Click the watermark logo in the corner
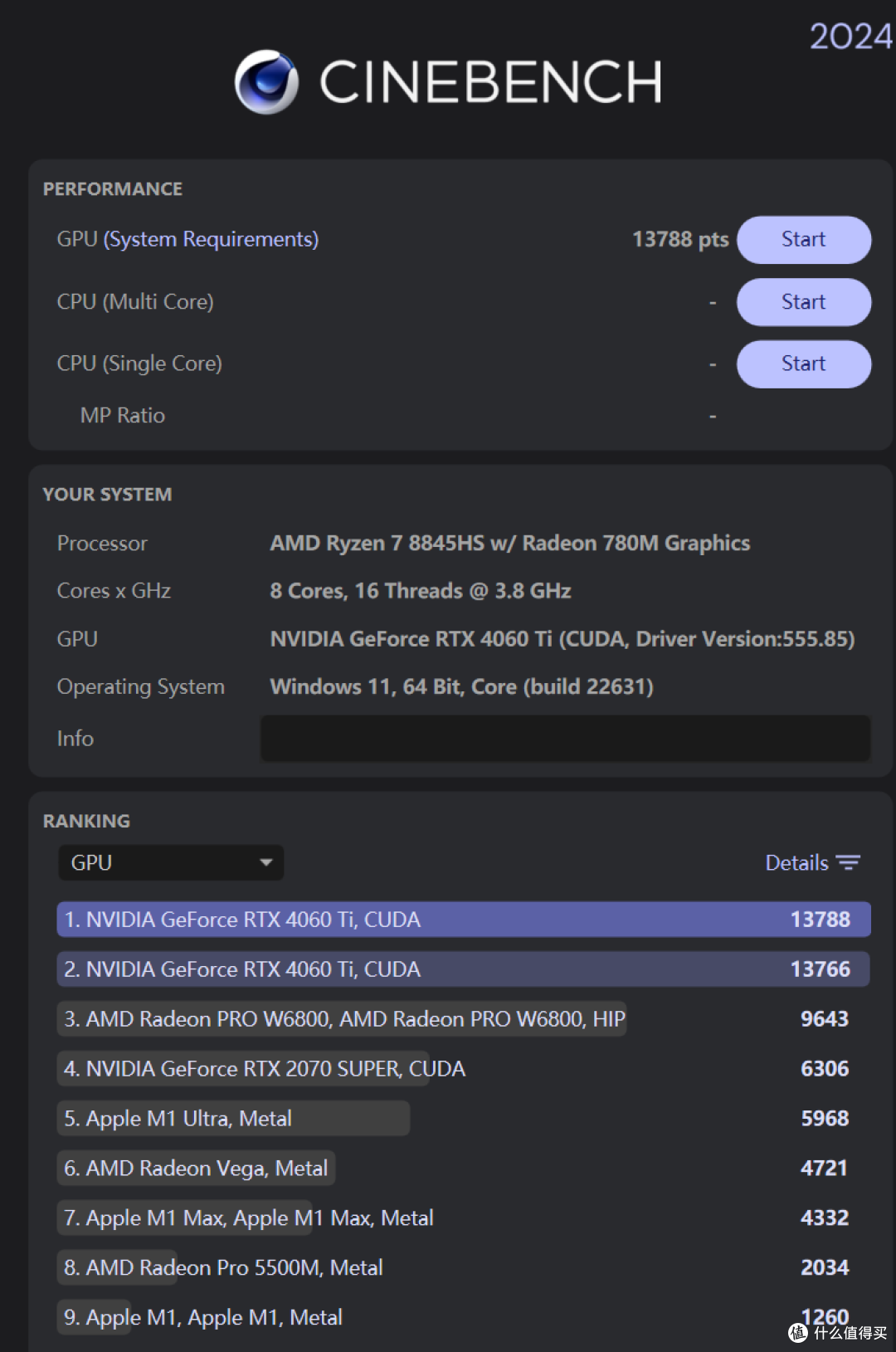This screenshot has height=1352, width=896. coord(798,1332)
